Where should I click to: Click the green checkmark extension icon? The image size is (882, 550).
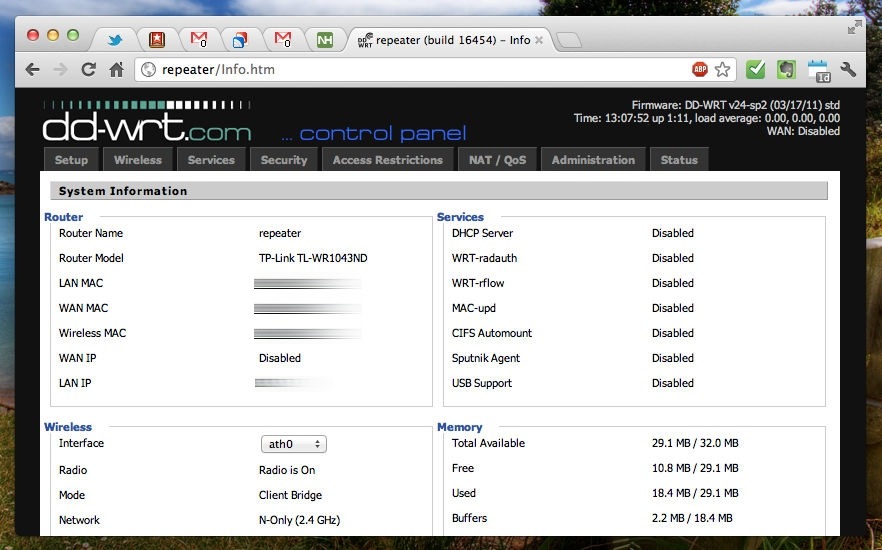coord(755,70)
